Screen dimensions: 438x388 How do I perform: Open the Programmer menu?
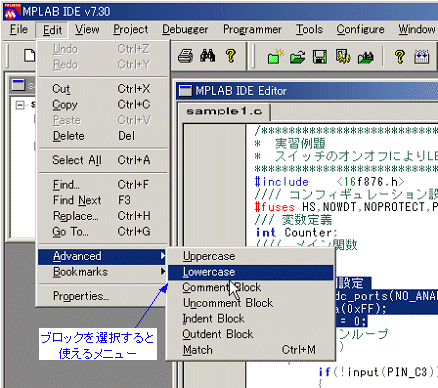[252, 29]
